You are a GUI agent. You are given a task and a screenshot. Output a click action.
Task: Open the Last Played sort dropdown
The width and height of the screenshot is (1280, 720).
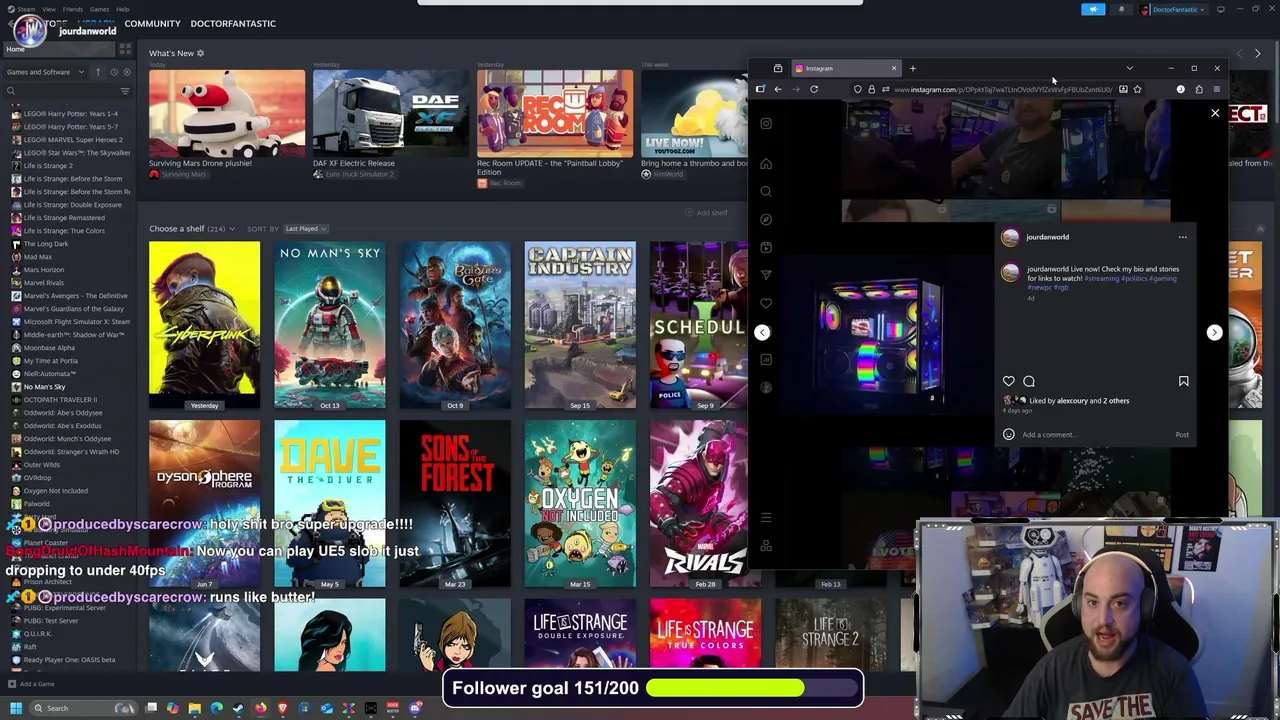305,229
